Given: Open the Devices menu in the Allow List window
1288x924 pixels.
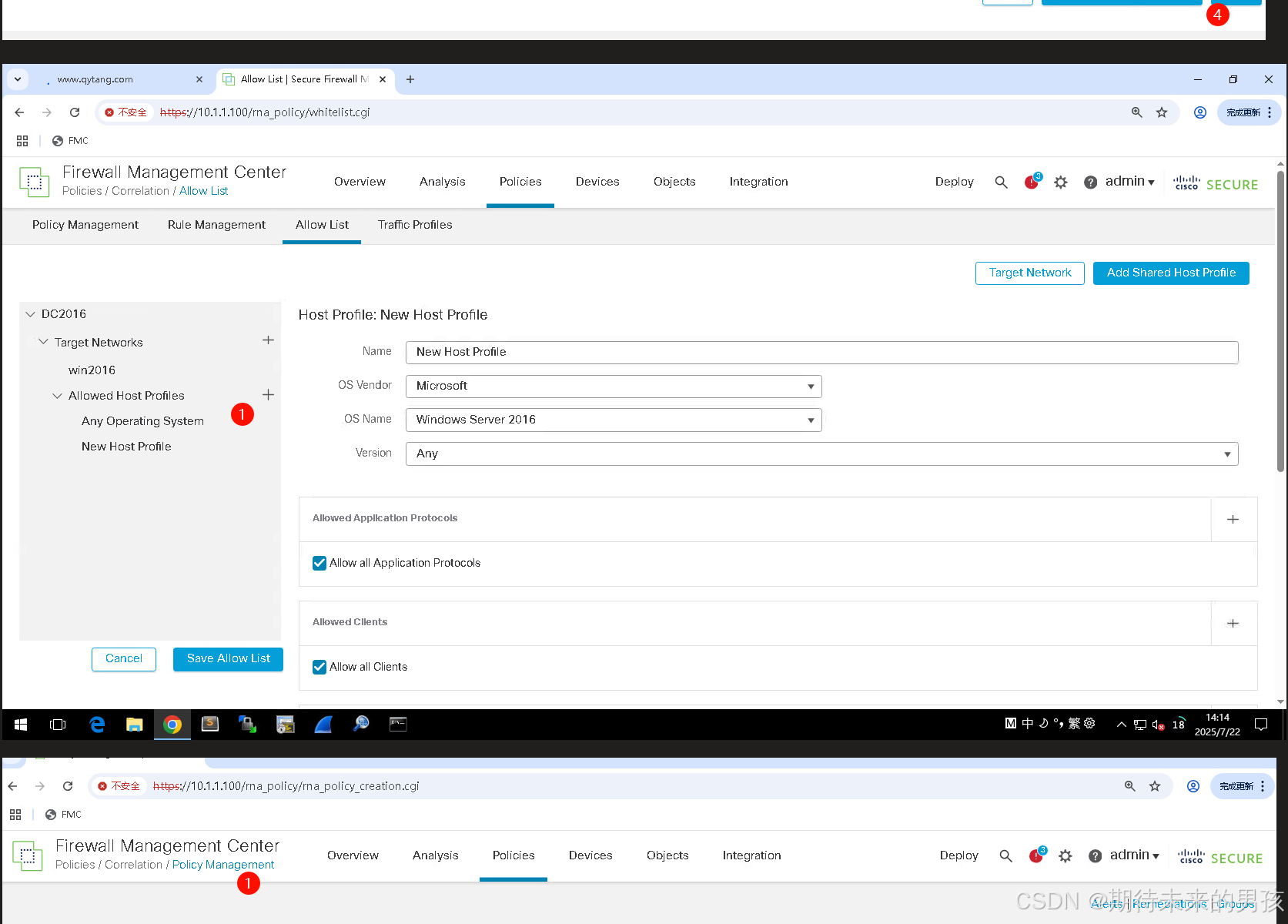Looking at the screenshot, I should 597,182.
